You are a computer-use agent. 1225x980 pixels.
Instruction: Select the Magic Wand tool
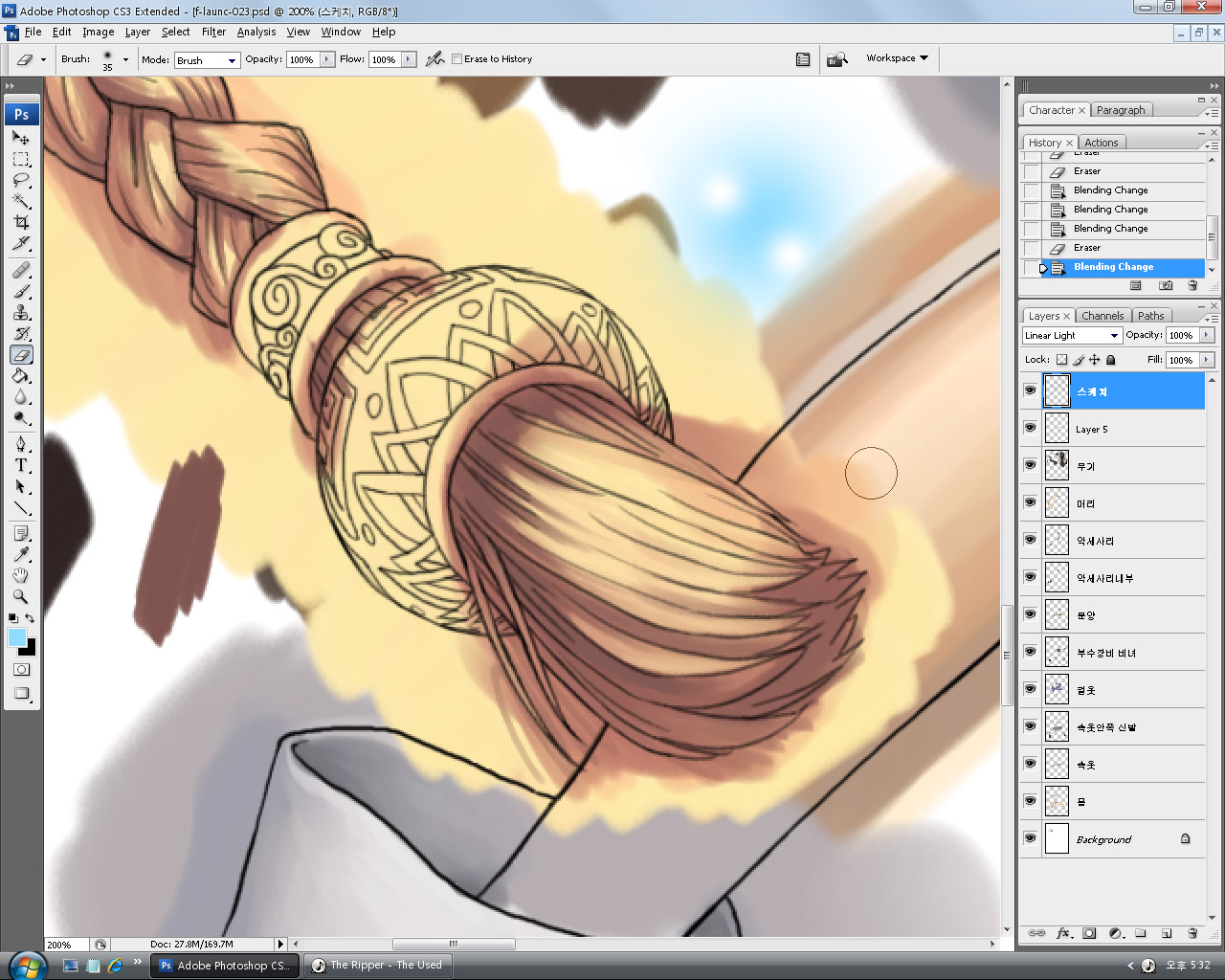(x=21, y=201)
